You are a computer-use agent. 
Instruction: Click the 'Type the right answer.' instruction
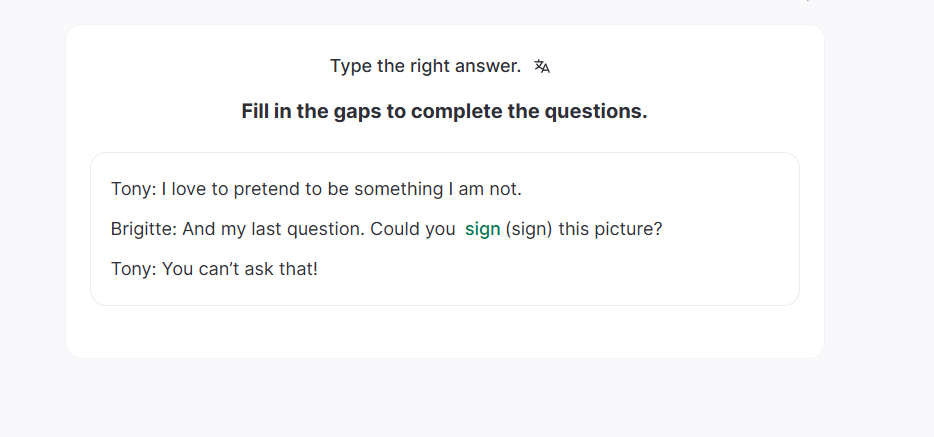point(425,66)
